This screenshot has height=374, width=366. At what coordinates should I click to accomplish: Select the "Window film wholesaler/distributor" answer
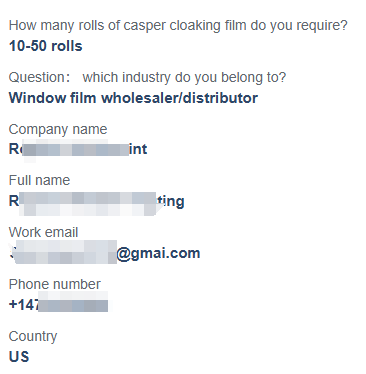point(133,98)
